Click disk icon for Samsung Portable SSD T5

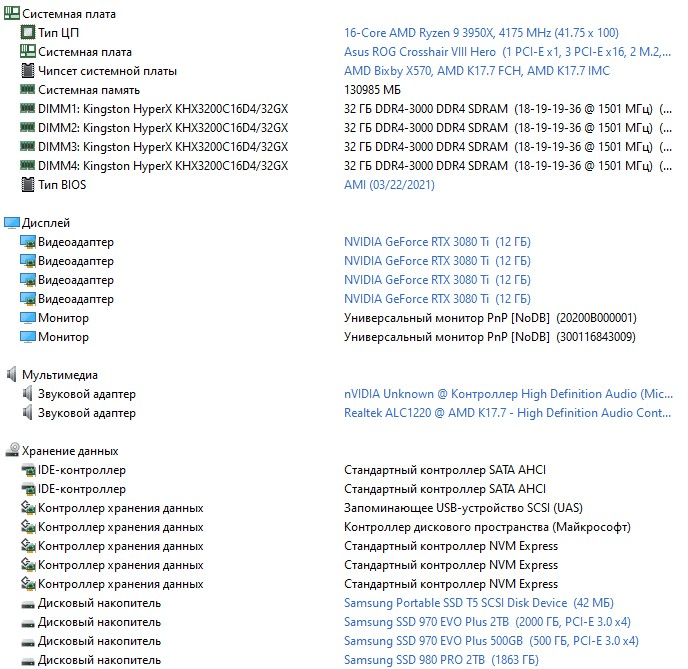[28, 605]
